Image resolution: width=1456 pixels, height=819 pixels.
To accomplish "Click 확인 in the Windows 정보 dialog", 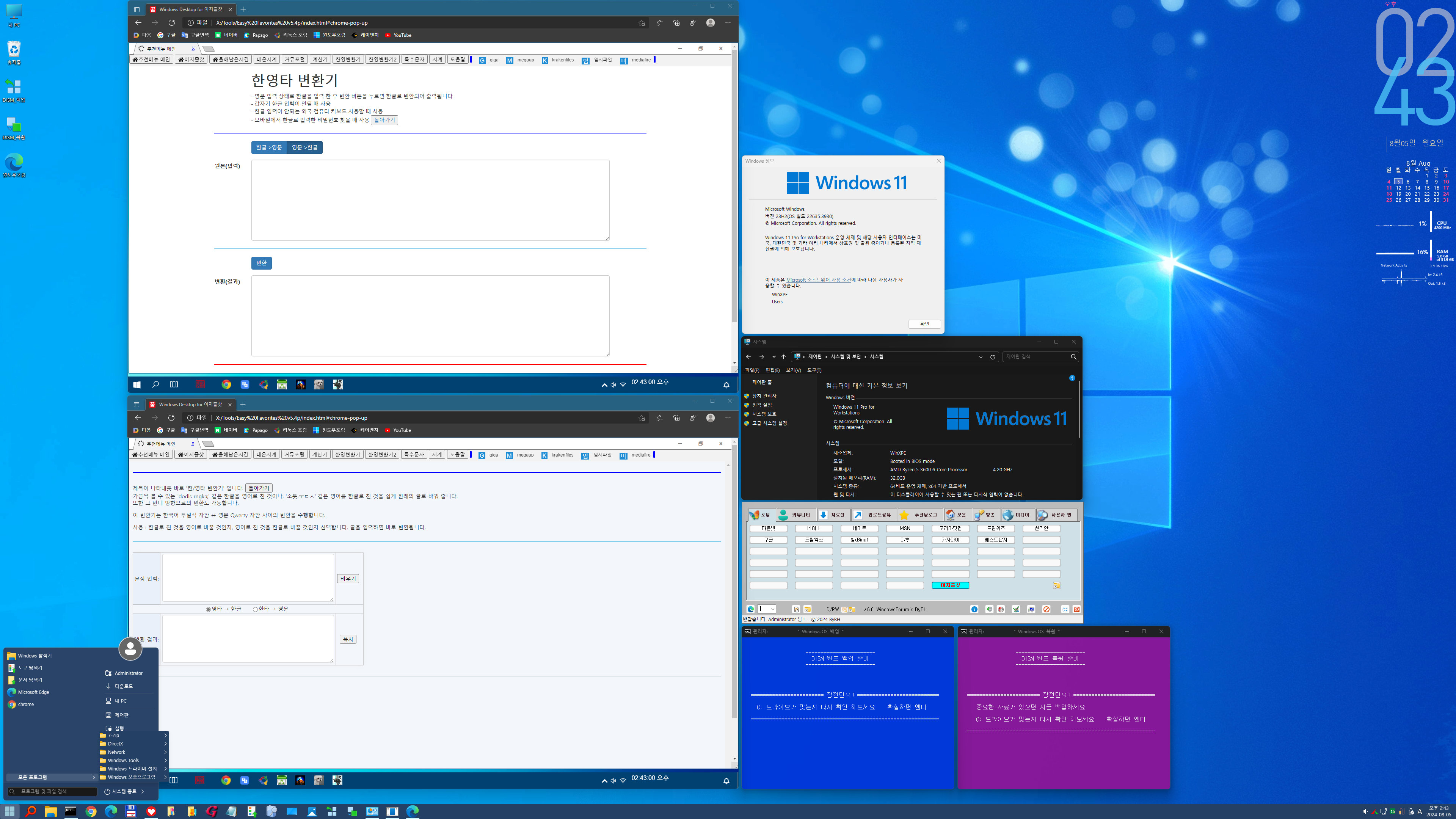I will 925,324.
